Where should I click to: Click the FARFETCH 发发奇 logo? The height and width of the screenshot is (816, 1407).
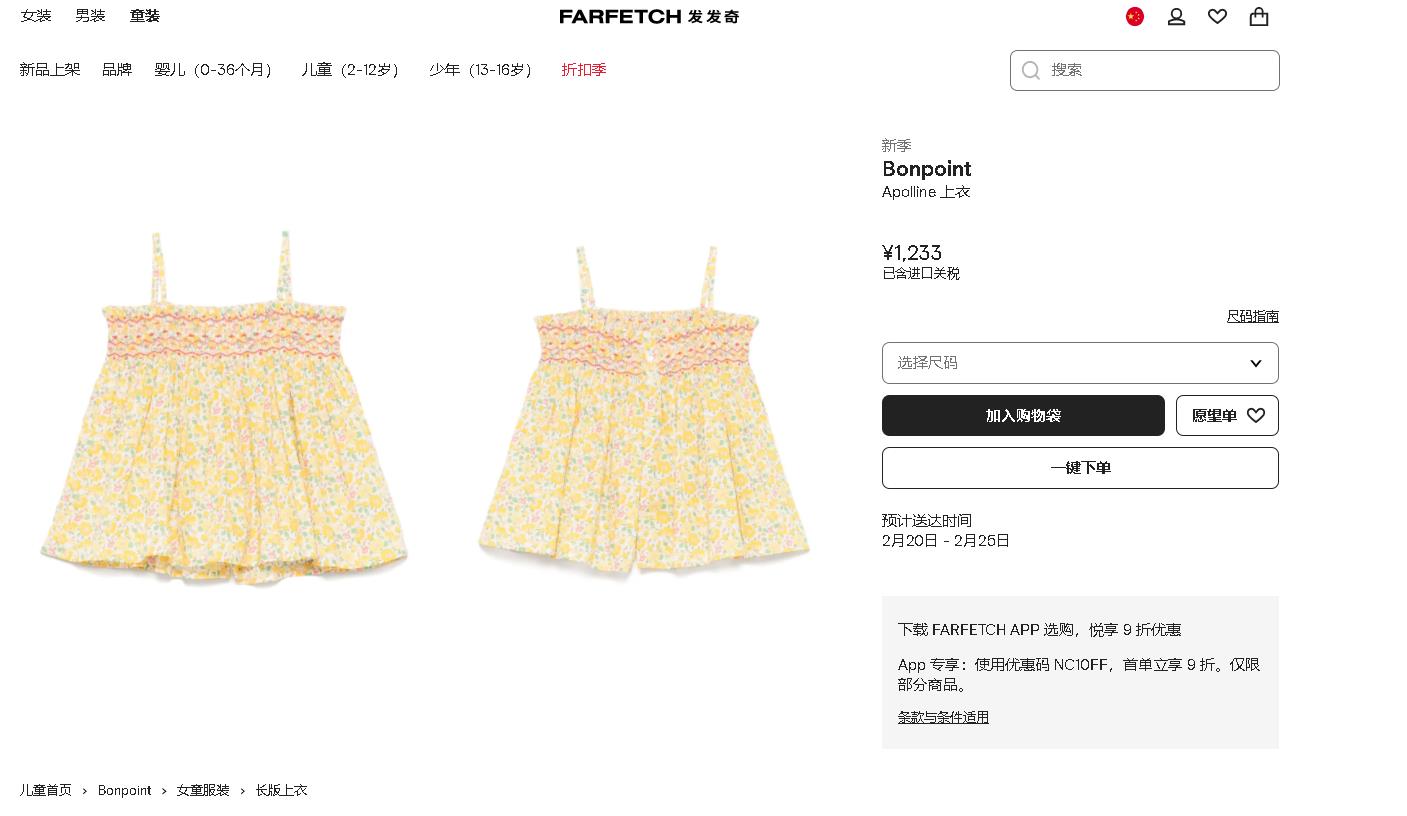(x=649, y=16)
